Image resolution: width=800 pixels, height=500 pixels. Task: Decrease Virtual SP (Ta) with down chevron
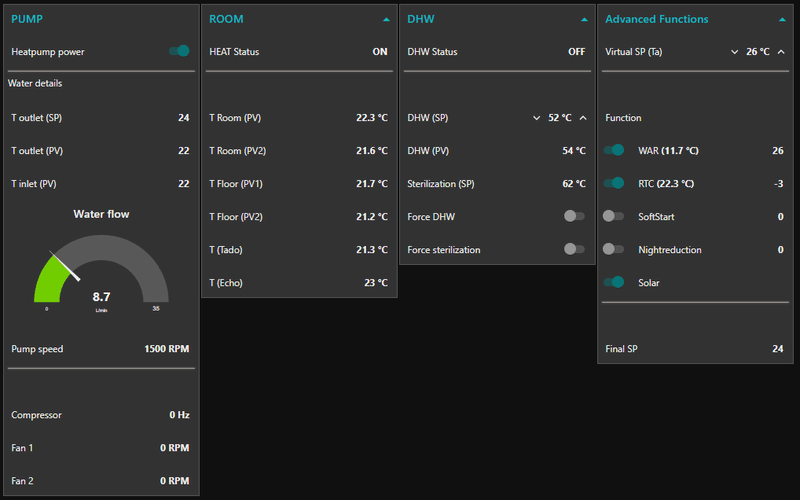pyautogui.click(x=734, y=52)
